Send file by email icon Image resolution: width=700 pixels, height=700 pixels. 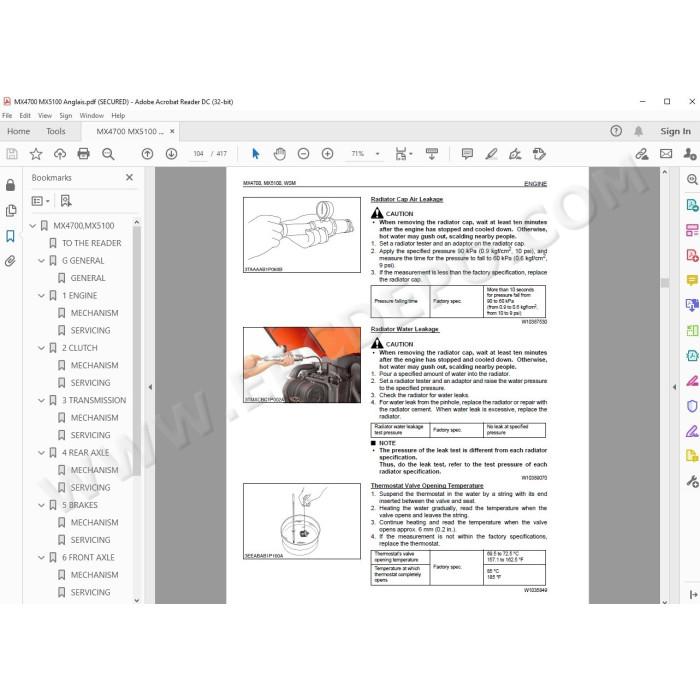(666, 154)
